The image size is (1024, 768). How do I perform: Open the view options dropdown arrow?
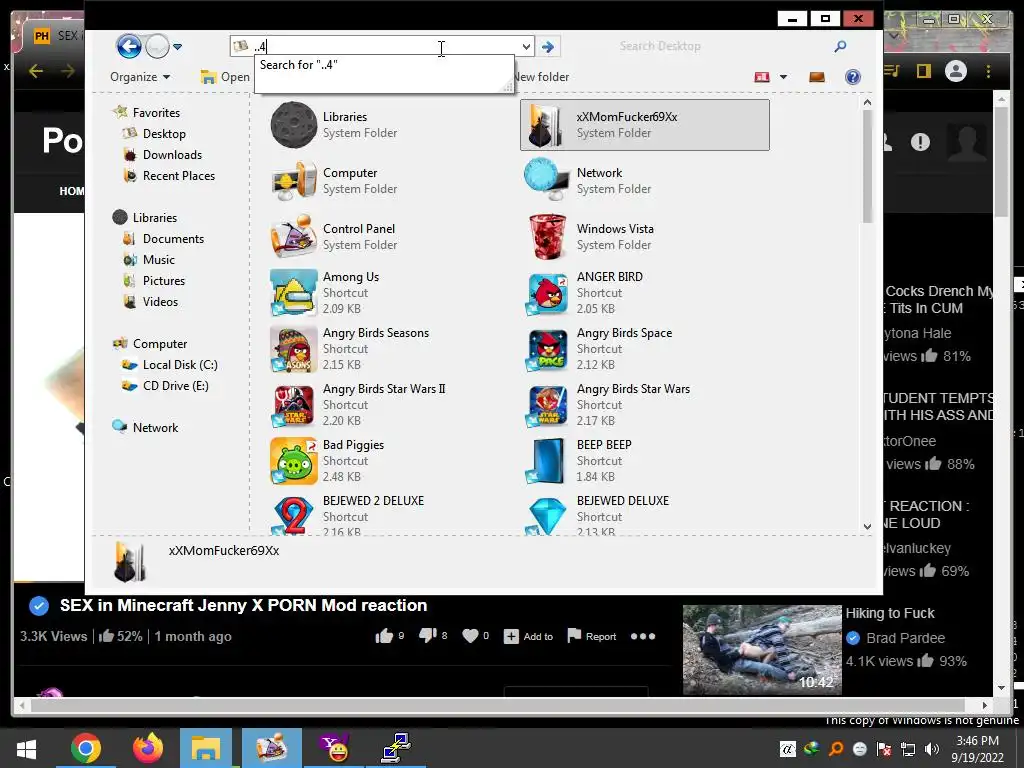783,77
